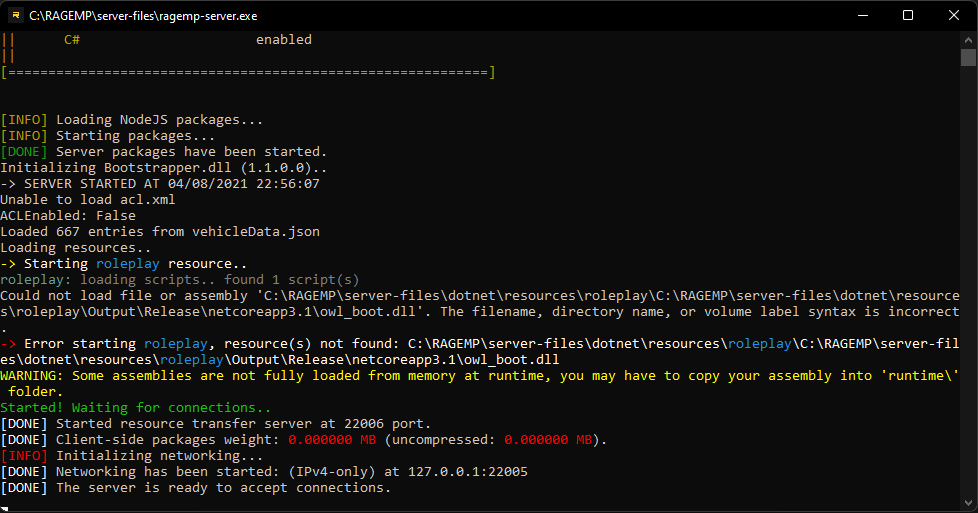Click 'roleplay: loading scripts.. found 1 script(s)' line

tap(180, 280)
